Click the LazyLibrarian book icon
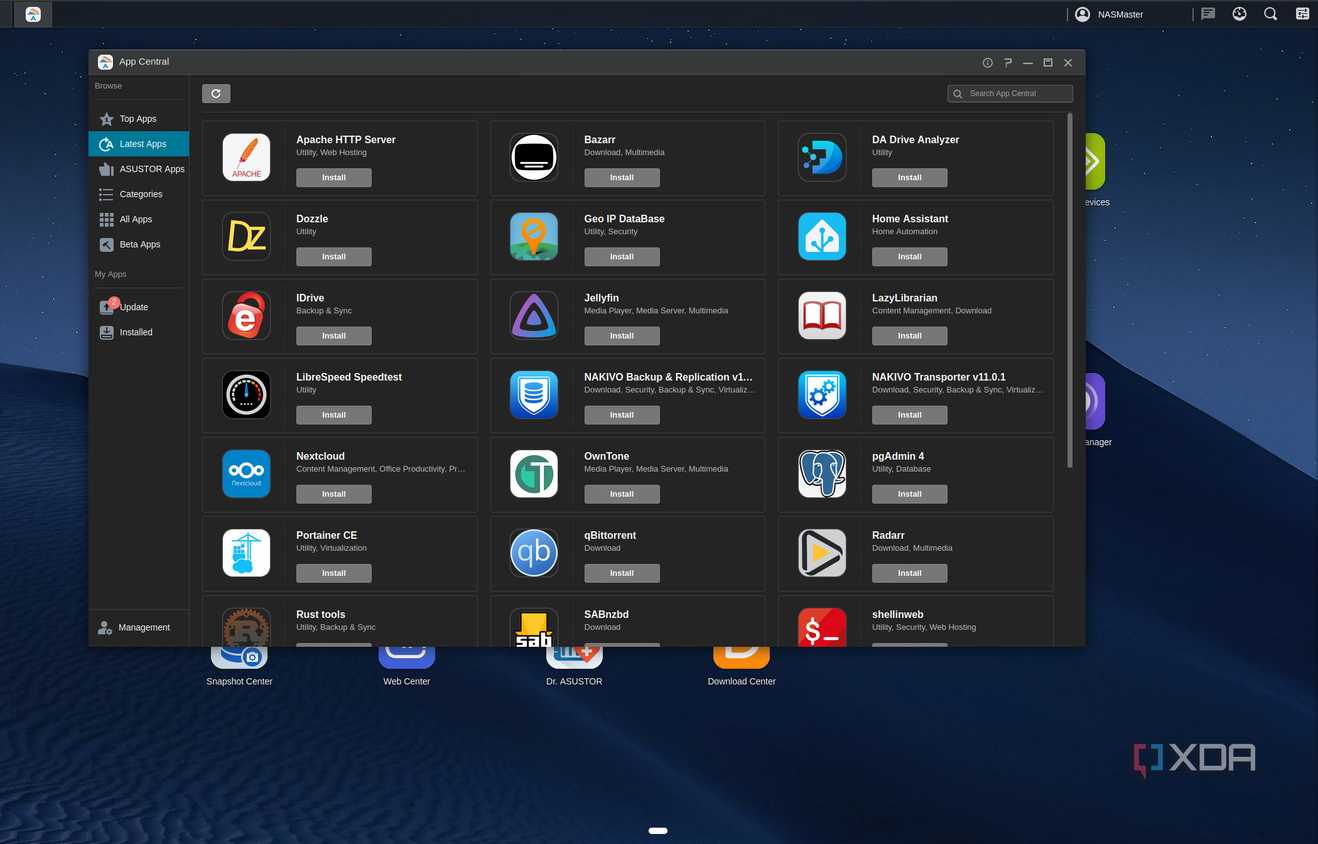Viewport: 1318px width, 844px height. coord(822,315)
